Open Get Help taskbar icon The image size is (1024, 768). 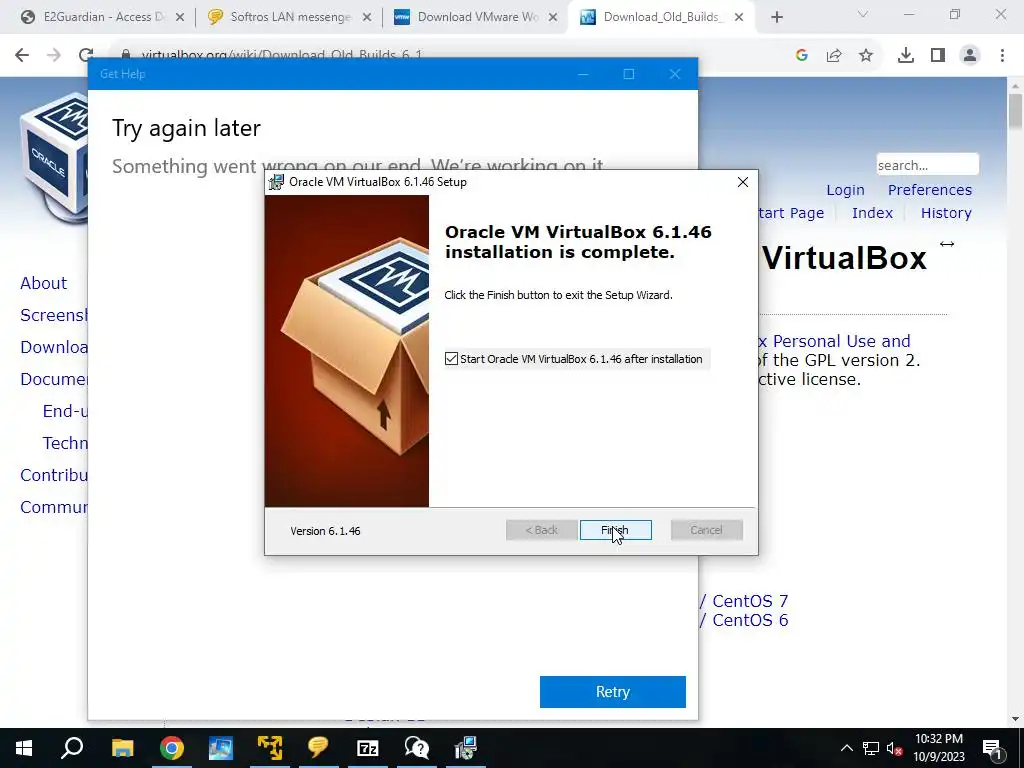coord(417,748)
